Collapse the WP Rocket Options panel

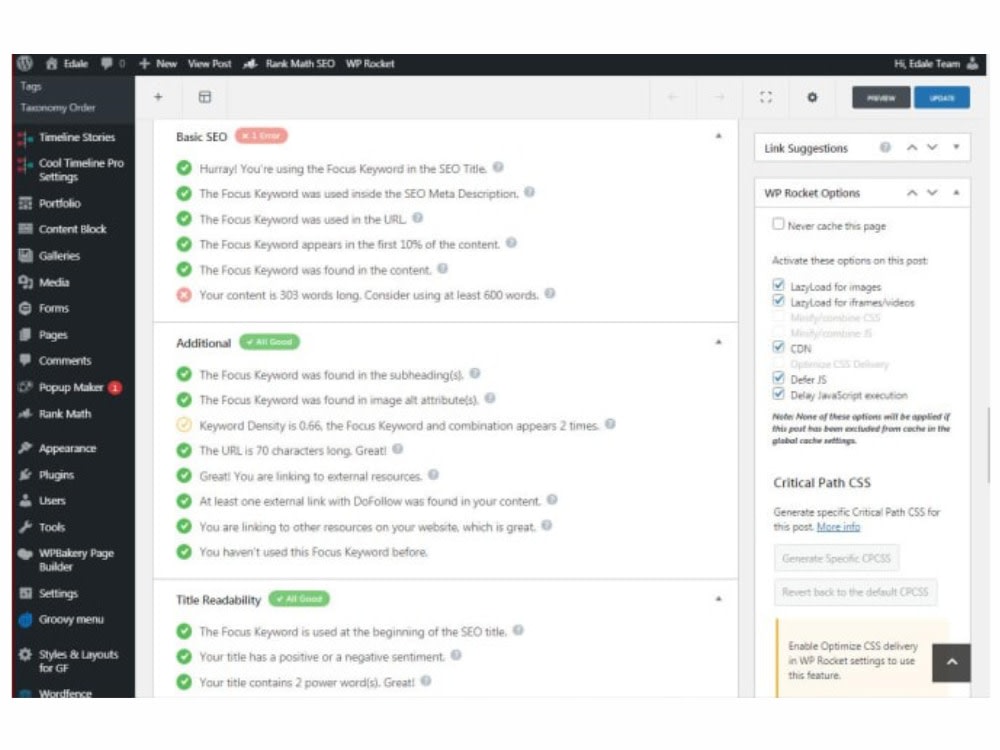tap(956, 193)
